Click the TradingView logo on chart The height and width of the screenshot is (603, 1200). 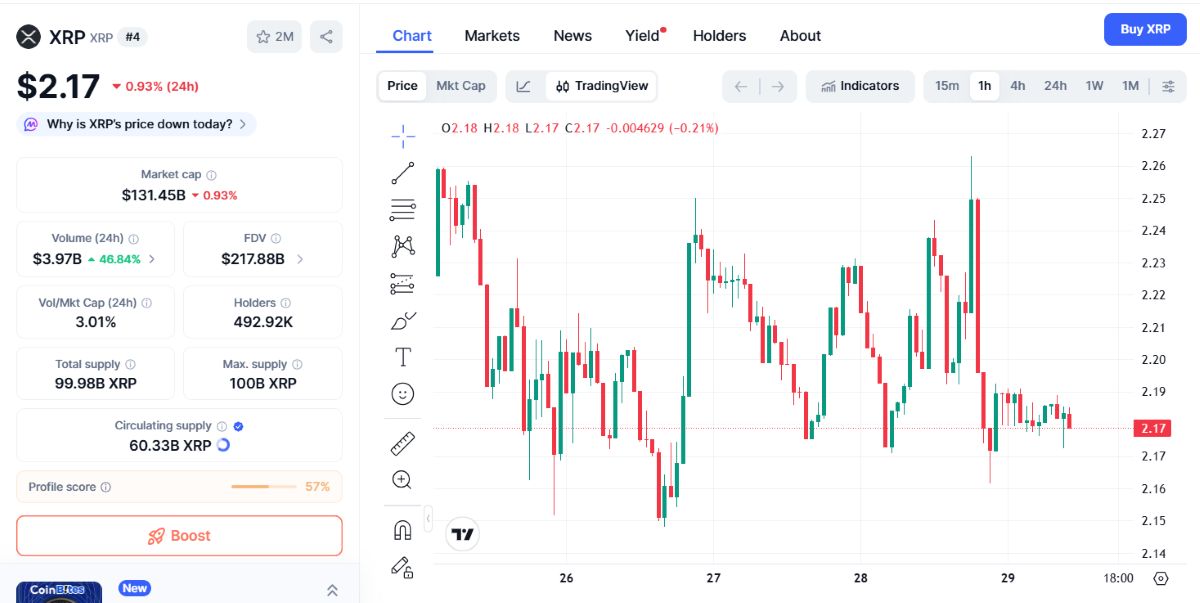[x=462, y=535]
